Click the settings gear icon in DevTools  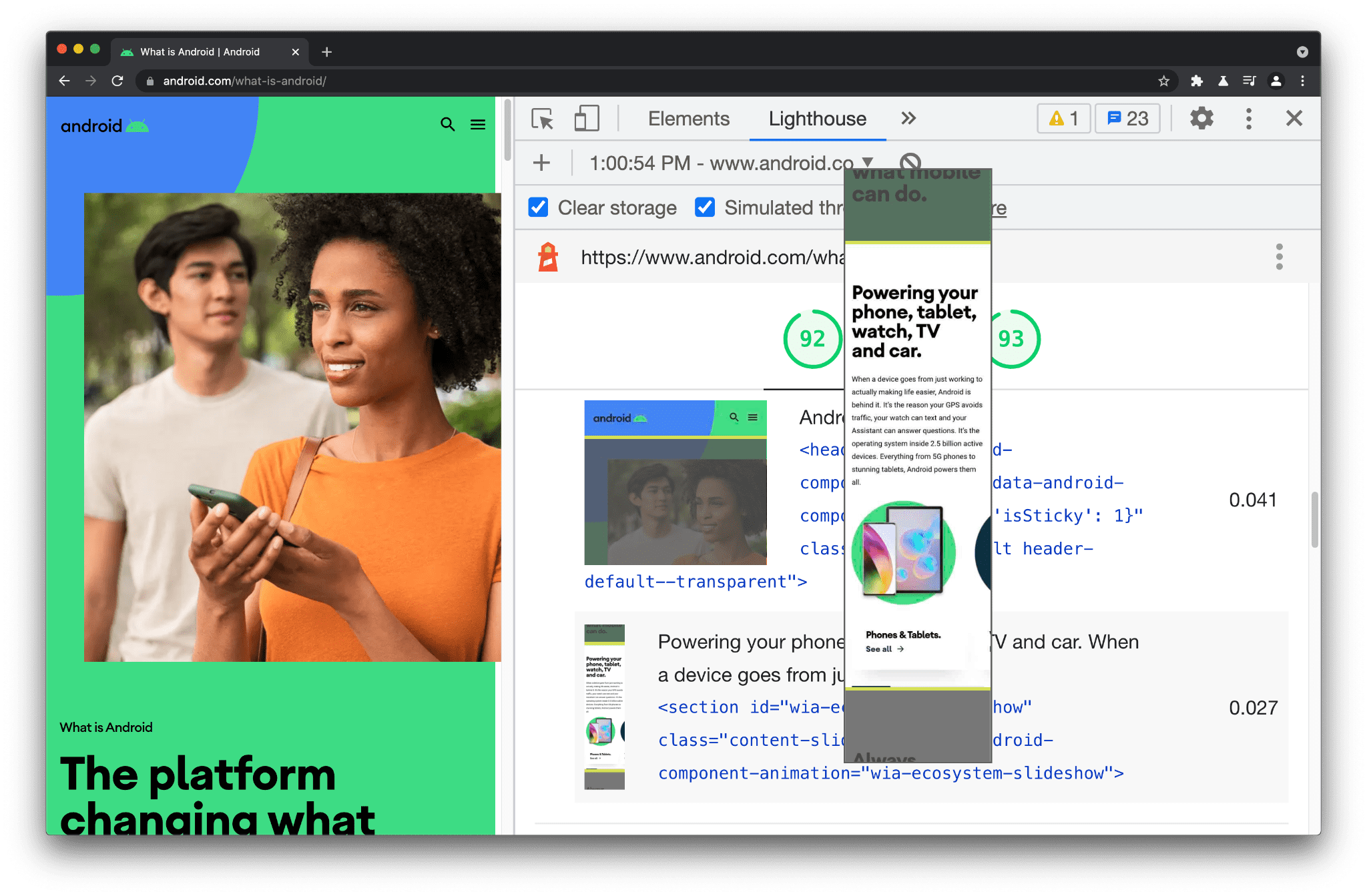click(x=1201, y=119)
